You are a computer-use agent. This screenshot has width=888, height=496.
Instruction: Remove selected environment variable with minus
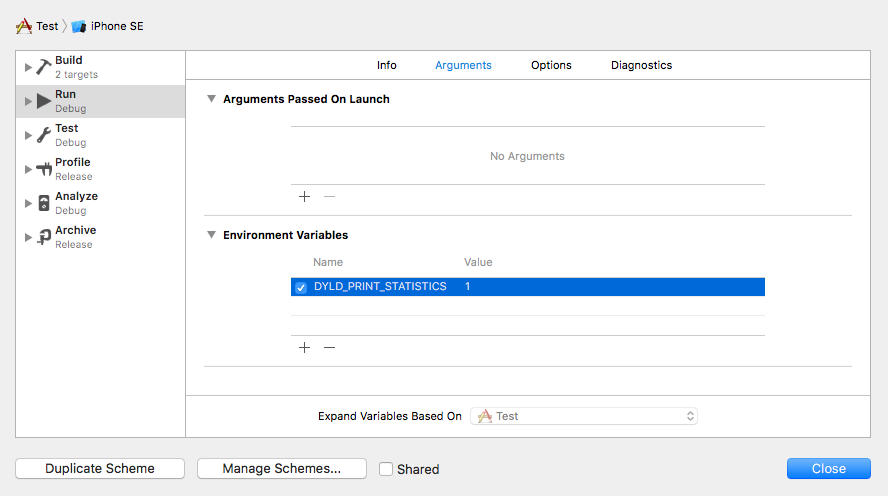(330, 347)
